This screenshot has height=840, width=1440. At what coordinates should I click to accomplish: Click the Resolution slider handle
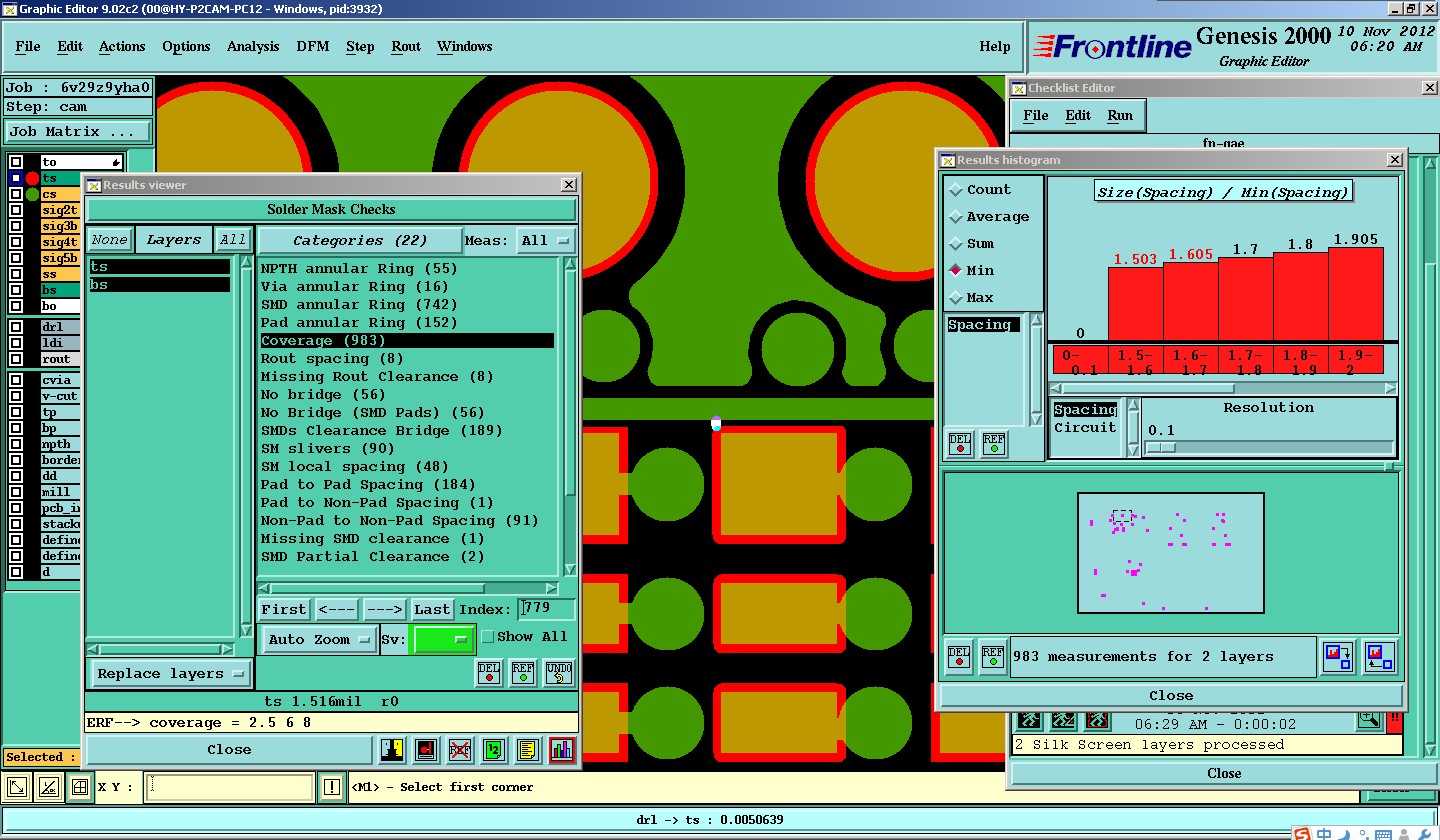[1161, 448]
